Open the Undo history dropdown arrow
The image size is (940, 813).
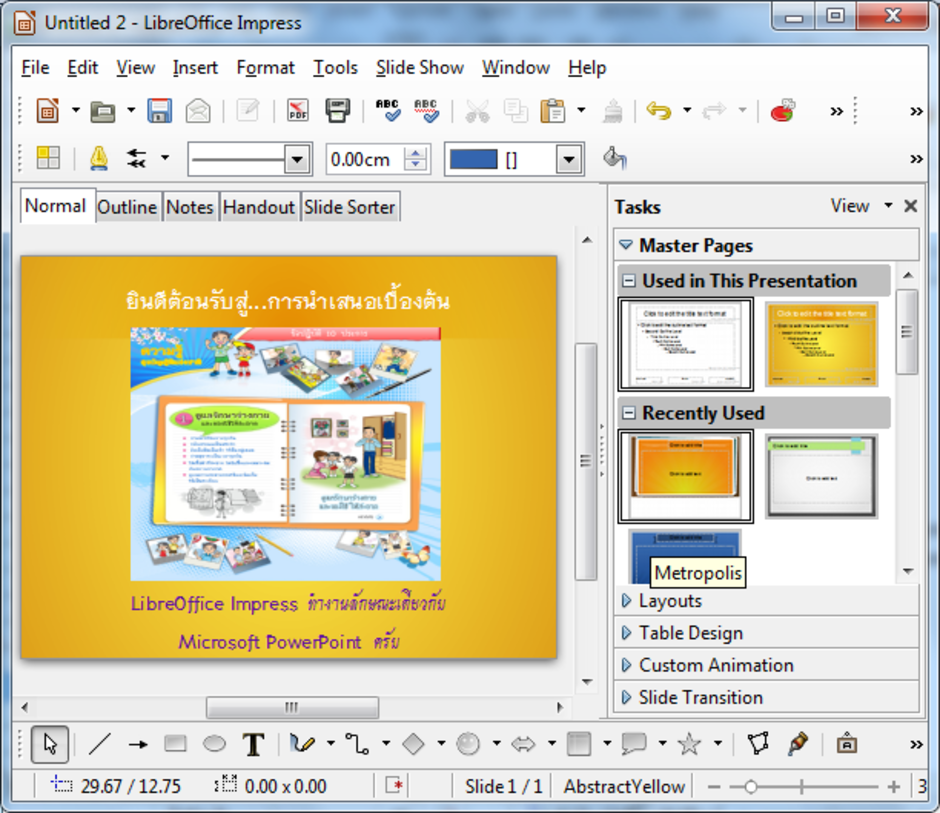coord(687,110)
